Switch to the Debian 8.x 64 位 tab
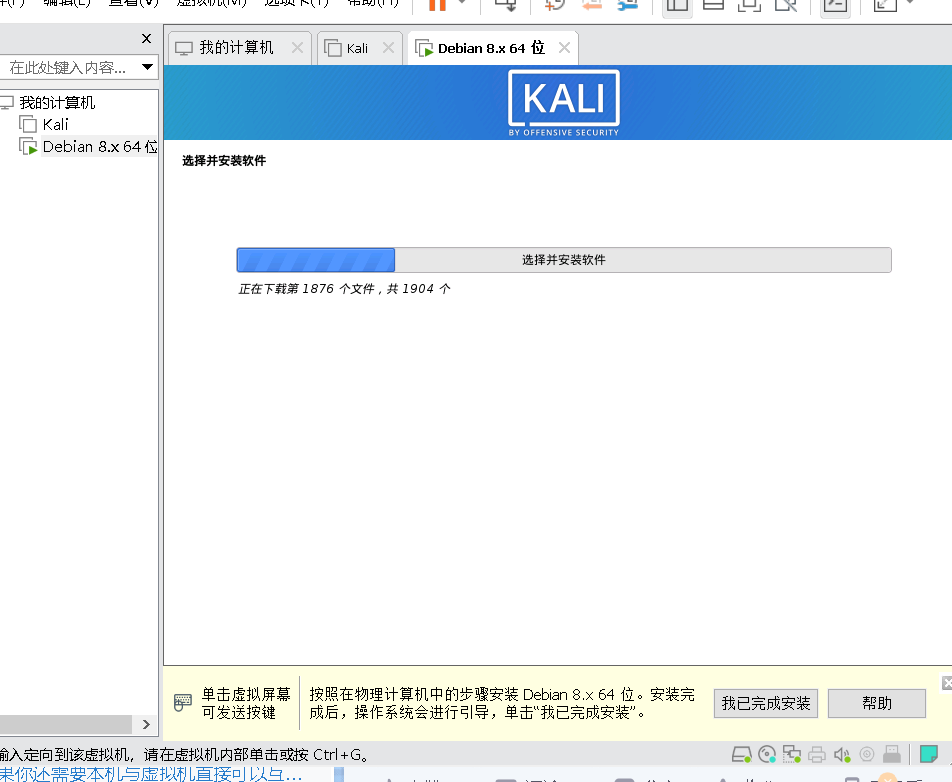The height and width of the screenshot is (782, 952). [x=491, y=48]
